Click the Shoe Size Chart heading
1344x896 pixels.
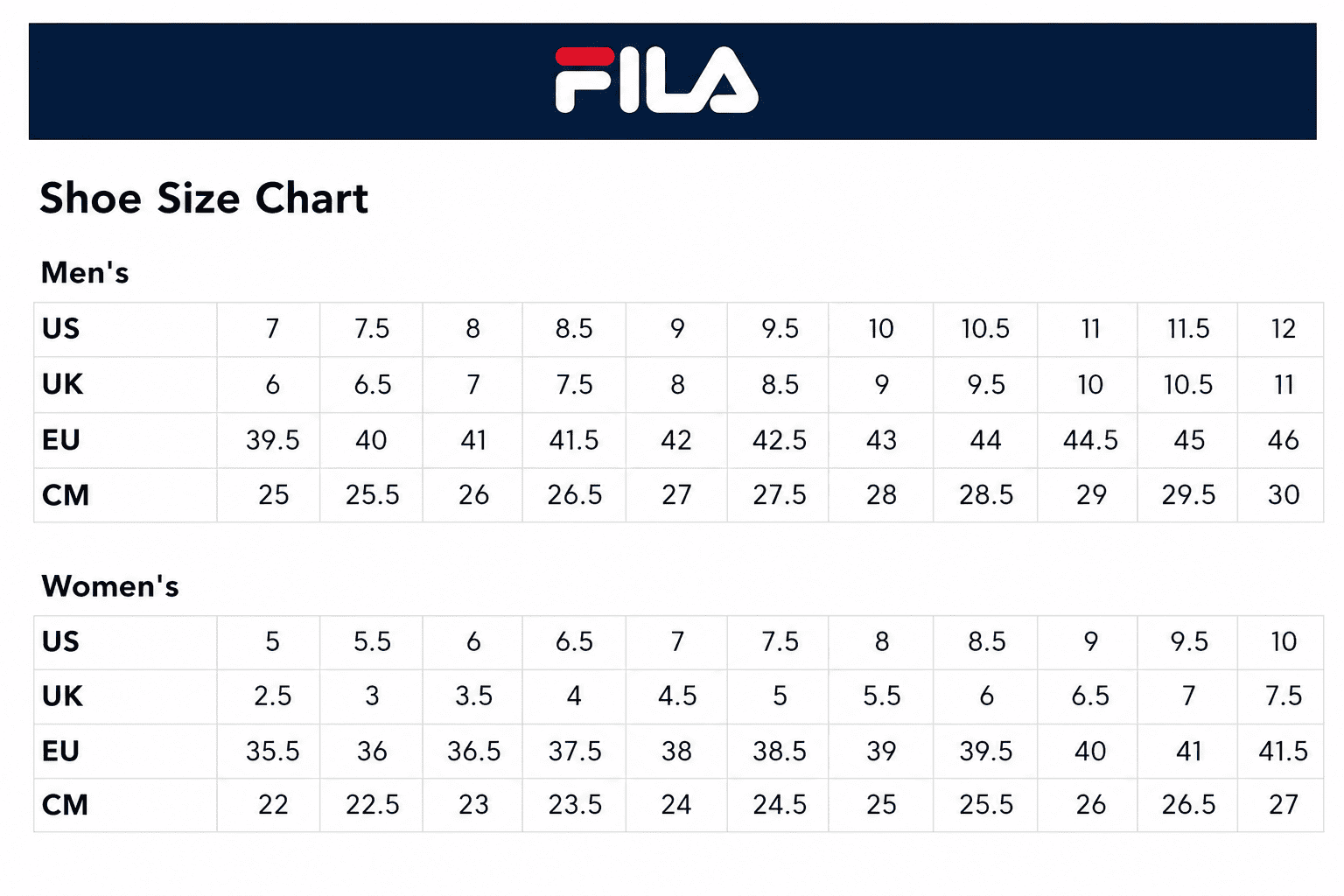[204, 199]
